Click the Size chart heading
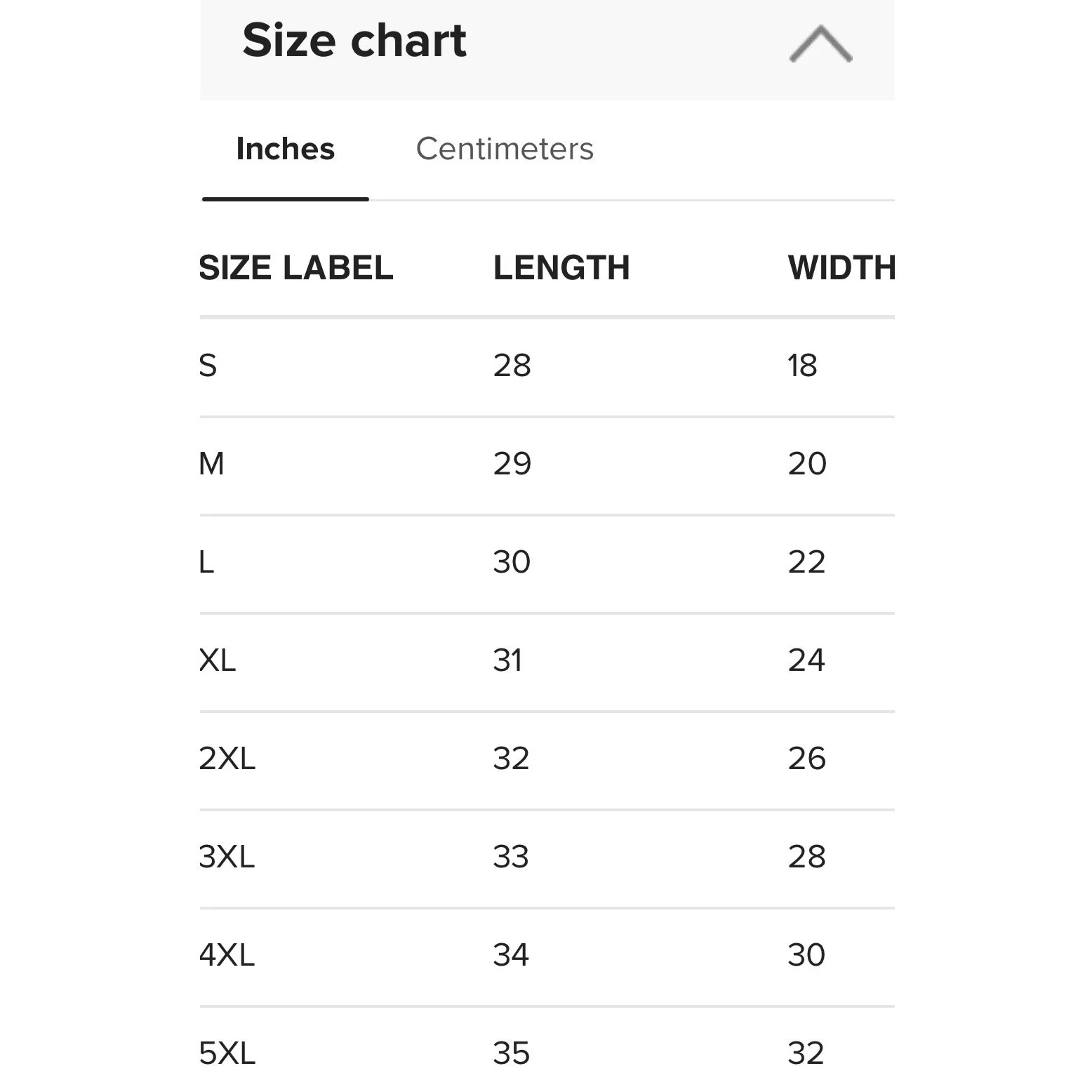Image resolution: width=1092 pixels, height=1092 pixels. 354,40
